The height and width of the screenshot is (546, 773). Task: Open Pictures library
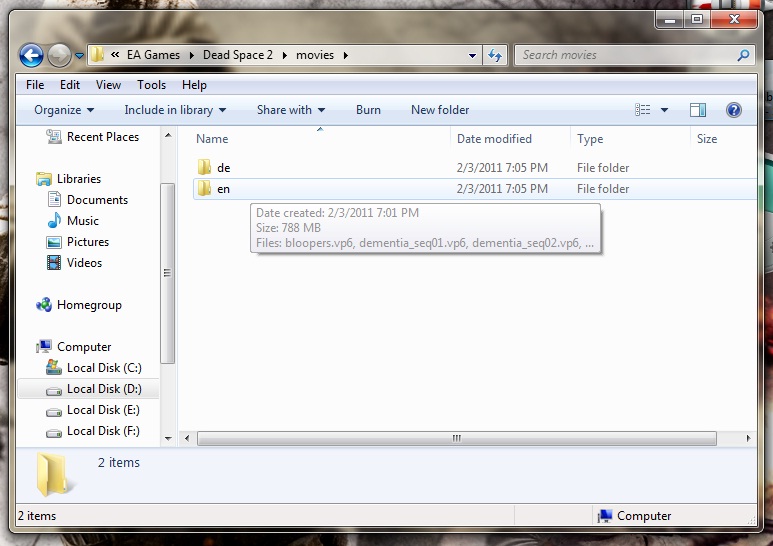pos(88,242)
